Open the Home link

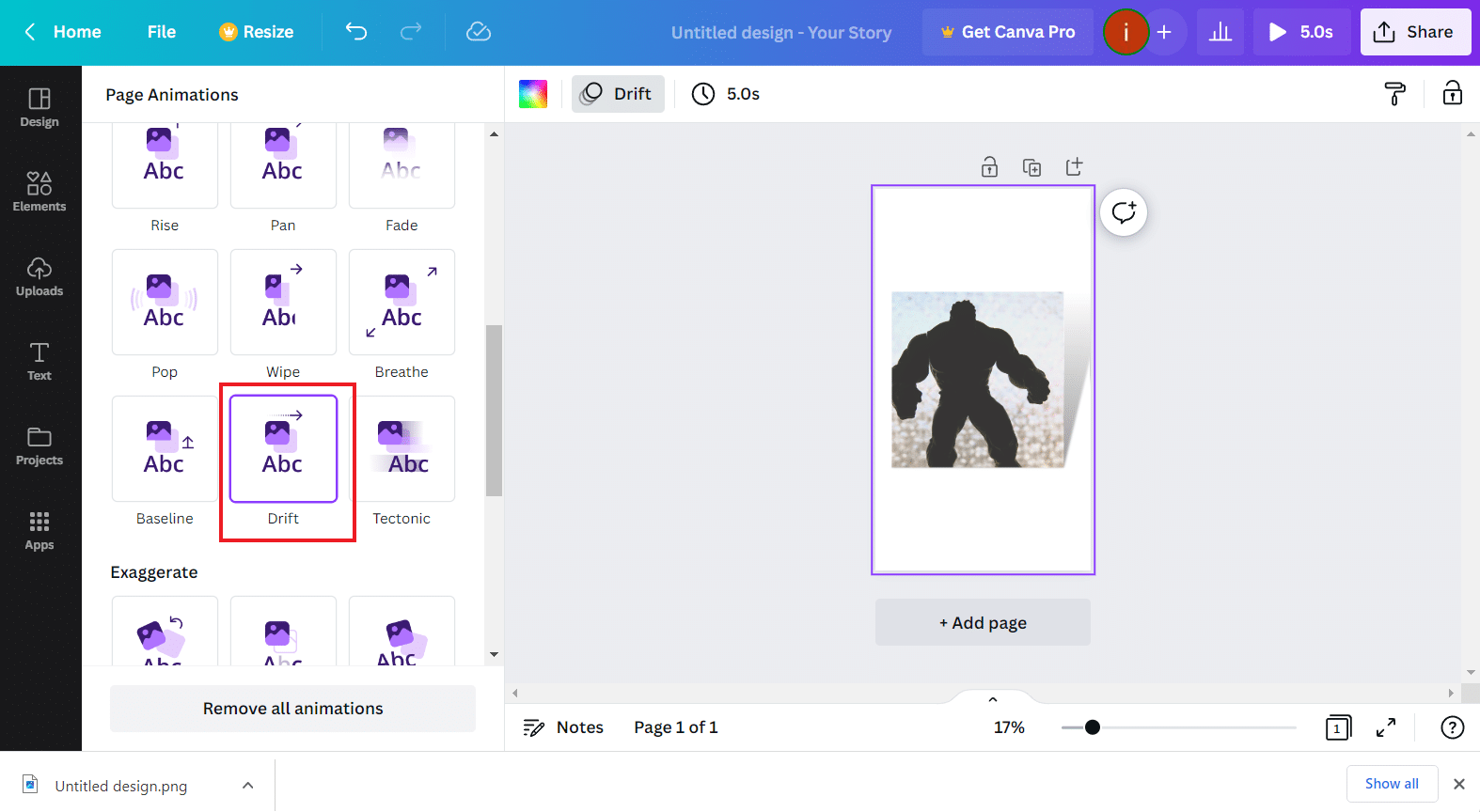coord(77,32)
